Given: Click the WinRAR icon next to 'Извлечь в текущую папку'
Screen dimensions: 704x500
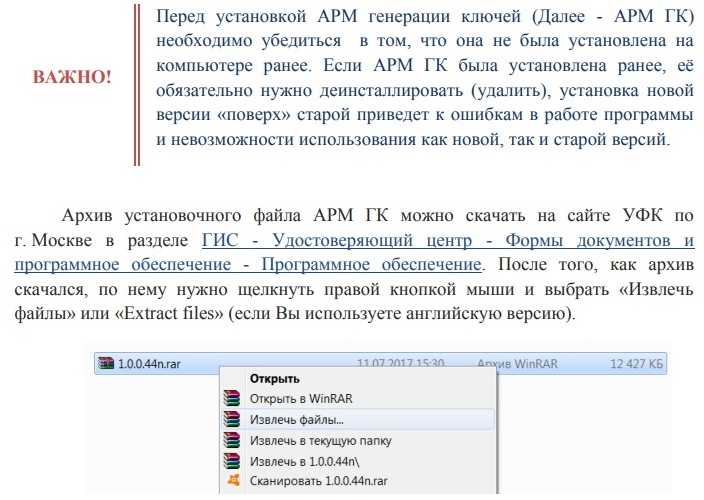Looking at the screenshot, I should [232, 440].
